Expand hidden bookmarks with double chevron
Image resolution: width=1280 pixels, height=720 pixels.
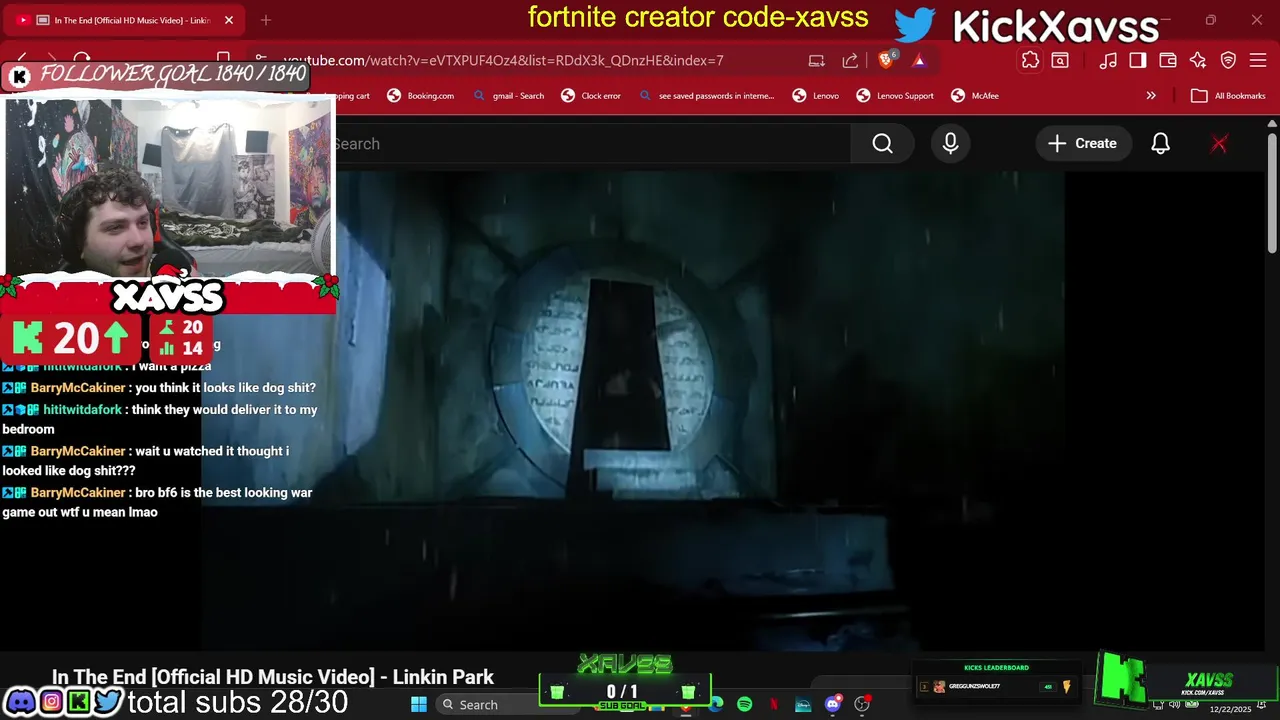coord(1151,96)
